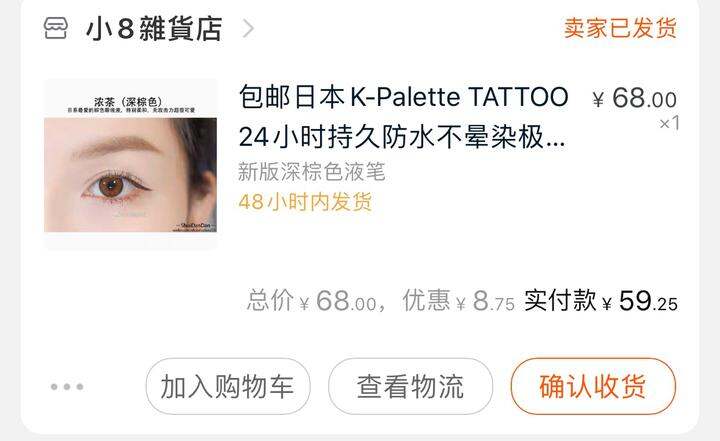The width and height of the screenshot is (720, 441).
Task: Tap the ¥68.00 item price
Action: tap(635, 98)
